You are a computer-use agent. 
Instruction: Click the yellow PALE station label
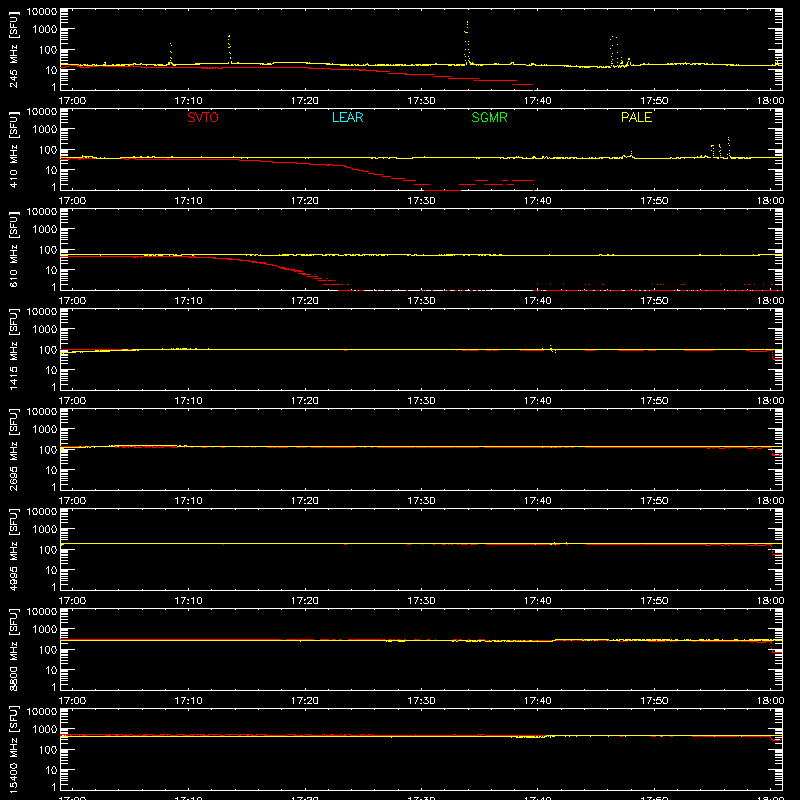[x=636, y=117]
